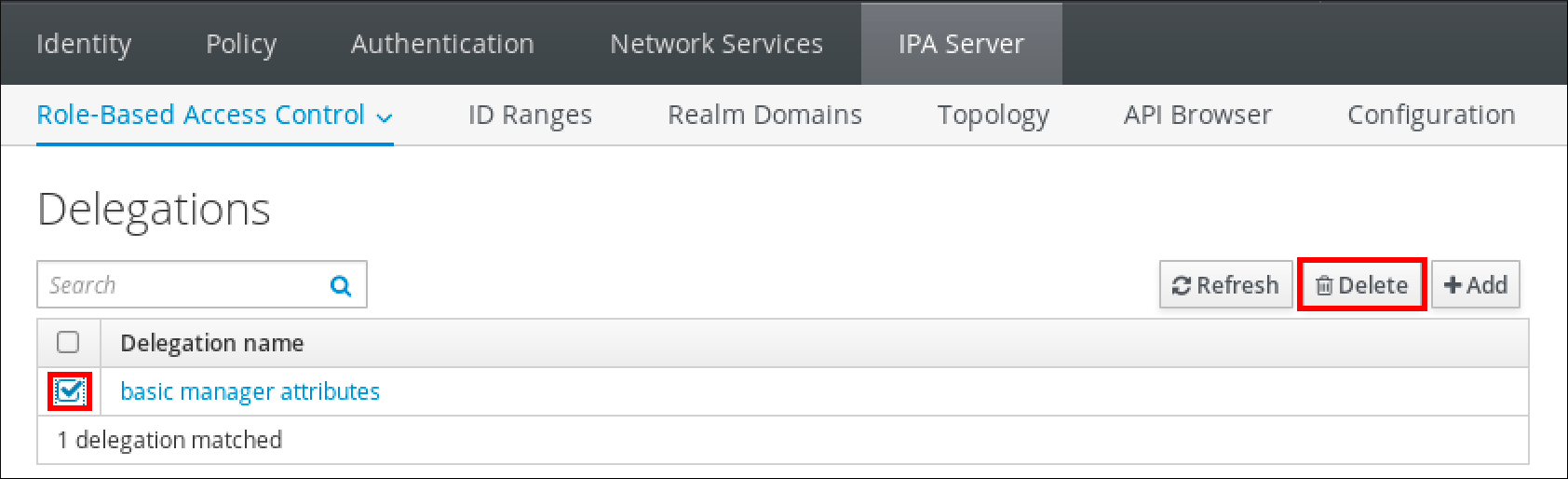Viewport: 1568px width, 479px height.
Task: Open the Network Services tab
Action: pyautogui.click(x=716, y=44)
